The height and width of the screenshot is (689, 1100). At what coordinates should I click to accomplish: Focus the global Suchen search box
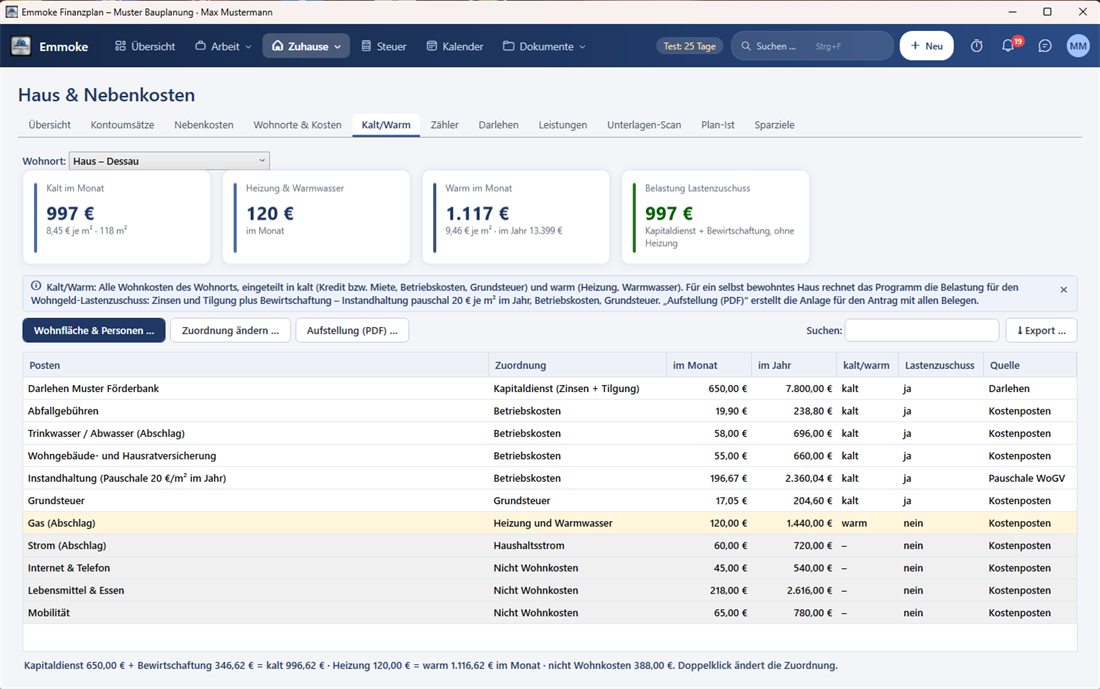(x=812, y=46)
